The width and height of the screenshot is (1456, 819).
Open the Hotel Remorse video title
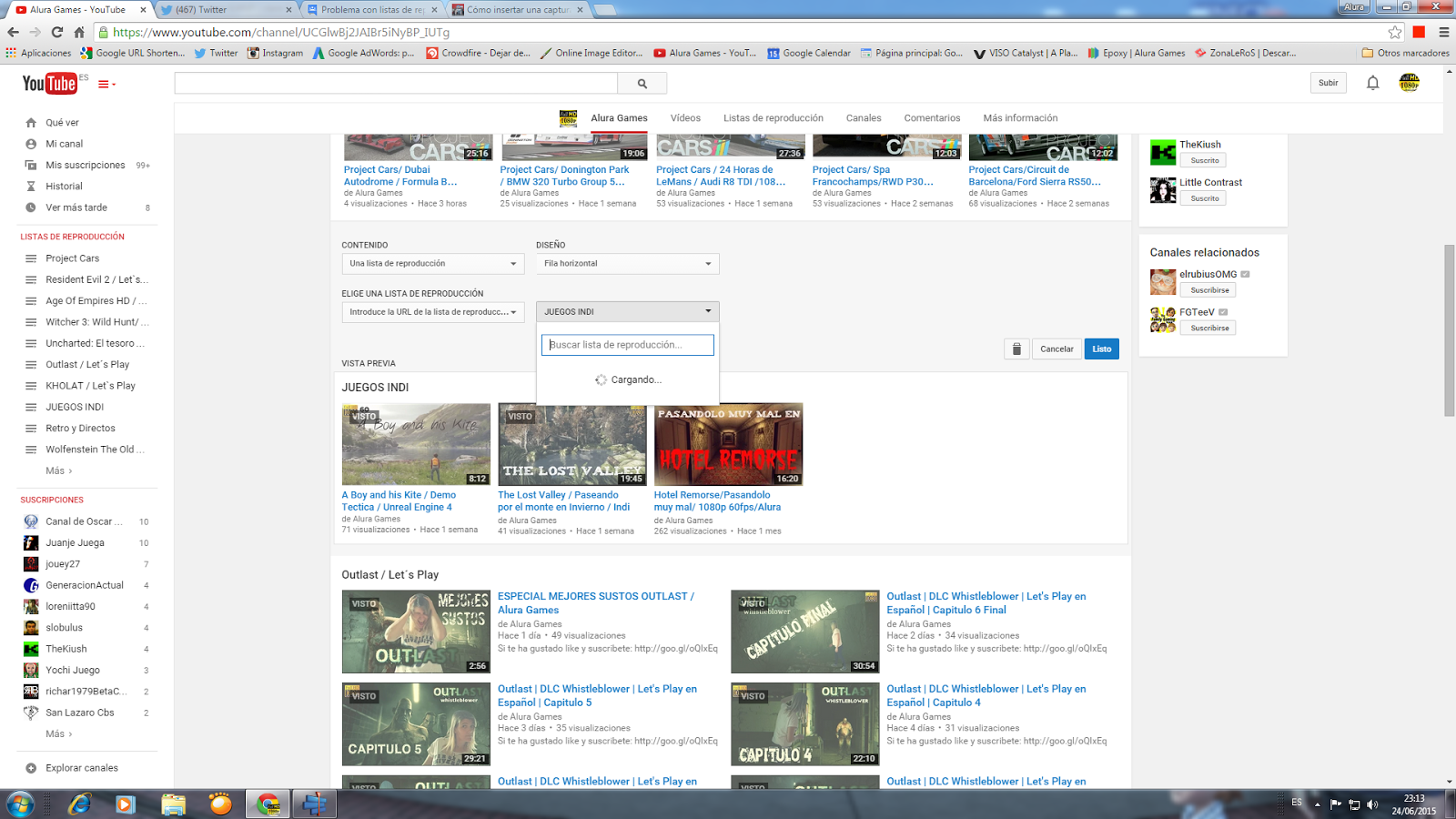[717, 501]
